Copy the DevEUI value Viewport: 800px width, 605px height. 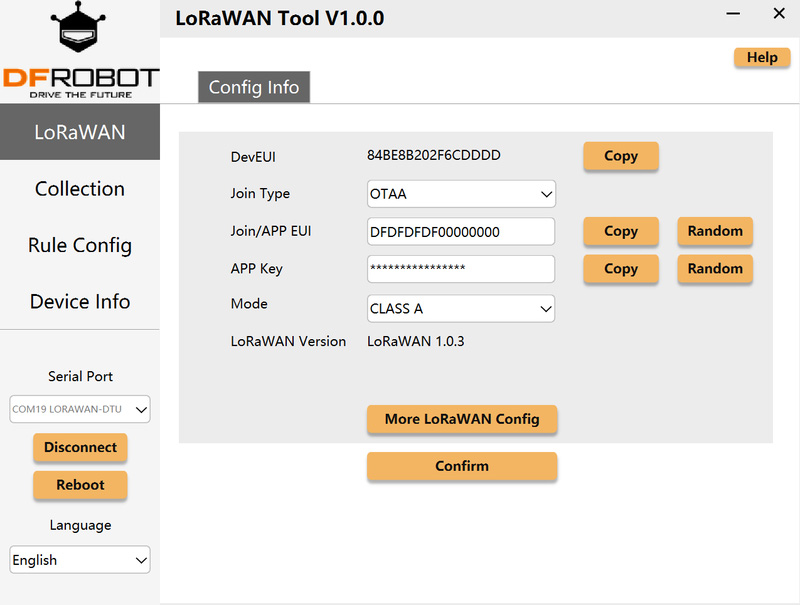tap(620, 156)
